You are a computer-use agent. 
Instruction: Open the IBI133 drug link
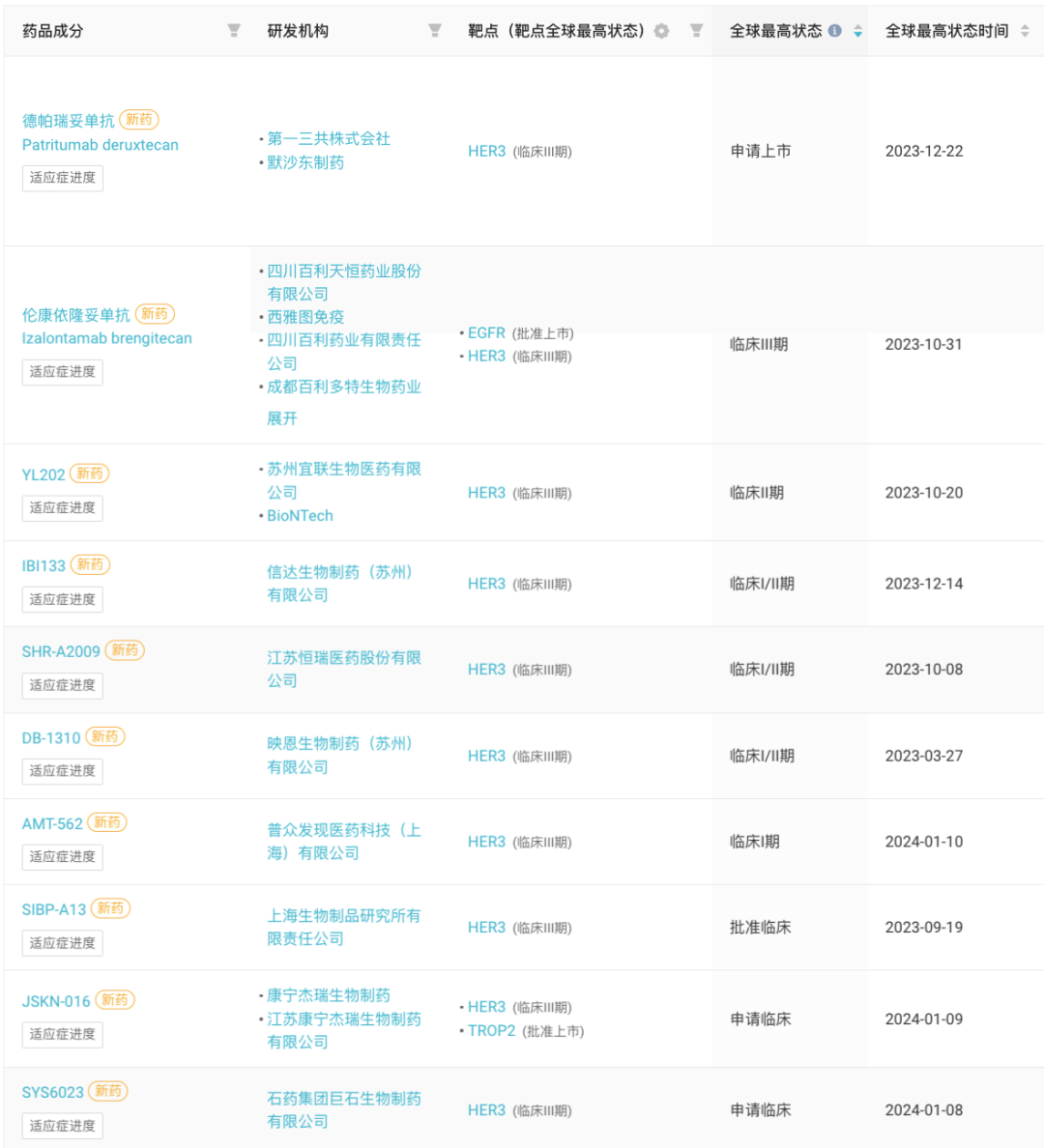pos(43,566)
